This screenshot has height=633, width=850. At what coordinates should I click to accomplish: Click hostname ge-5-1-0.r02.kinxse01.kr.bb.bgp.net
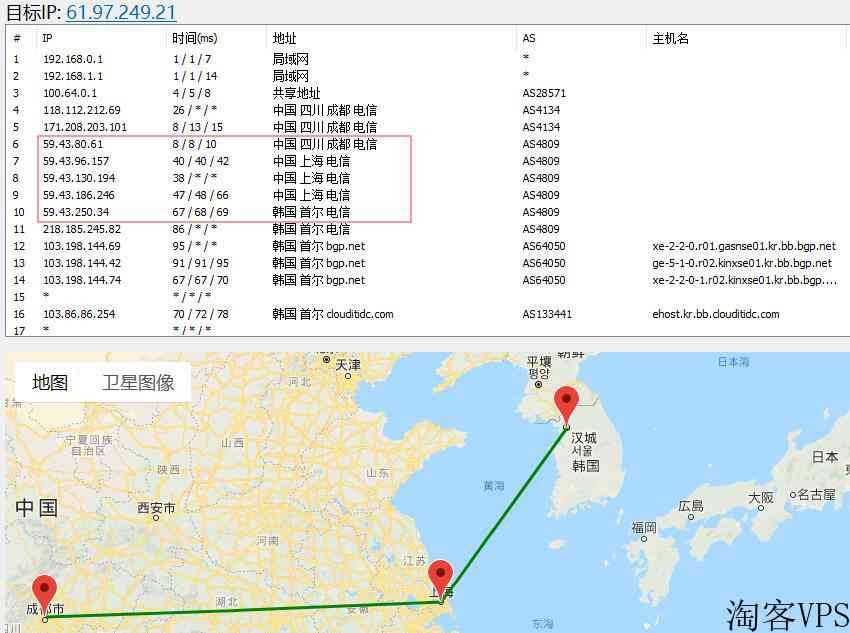pyautogui.click(x=742, y=263)
